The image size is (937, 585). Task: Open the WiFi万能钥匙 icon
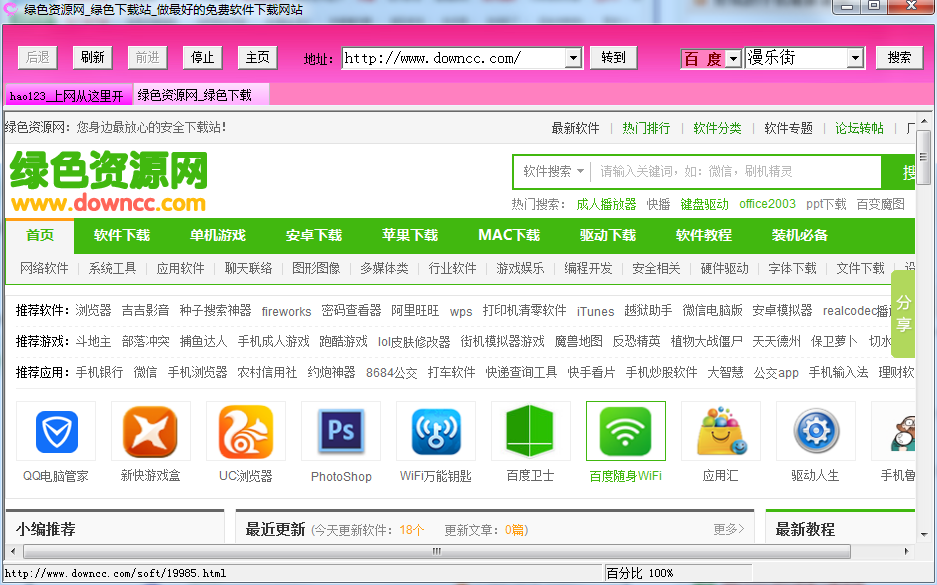click(435, 431)
